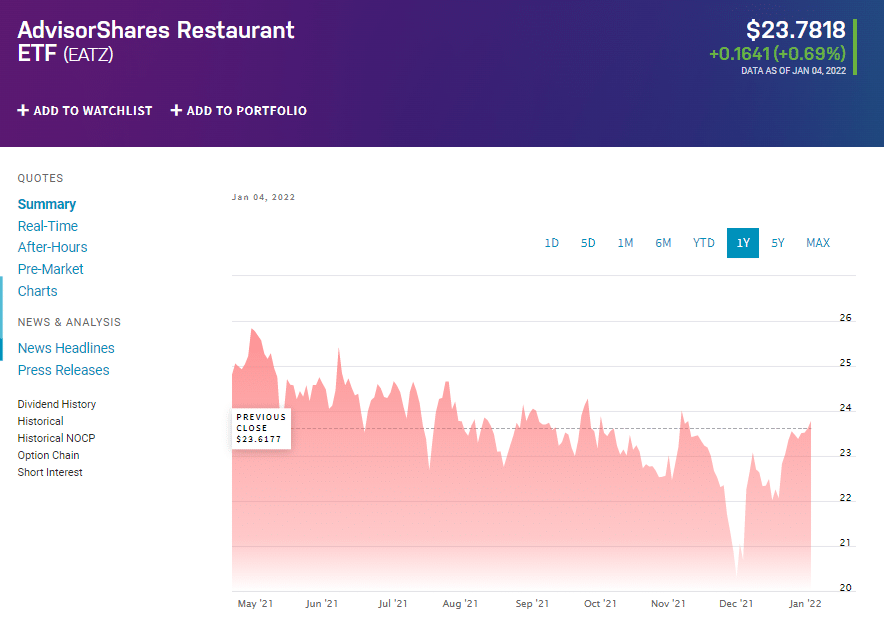Click the Jun '21 x-axis label
The image size is (884, 636).
pos(322,603)
